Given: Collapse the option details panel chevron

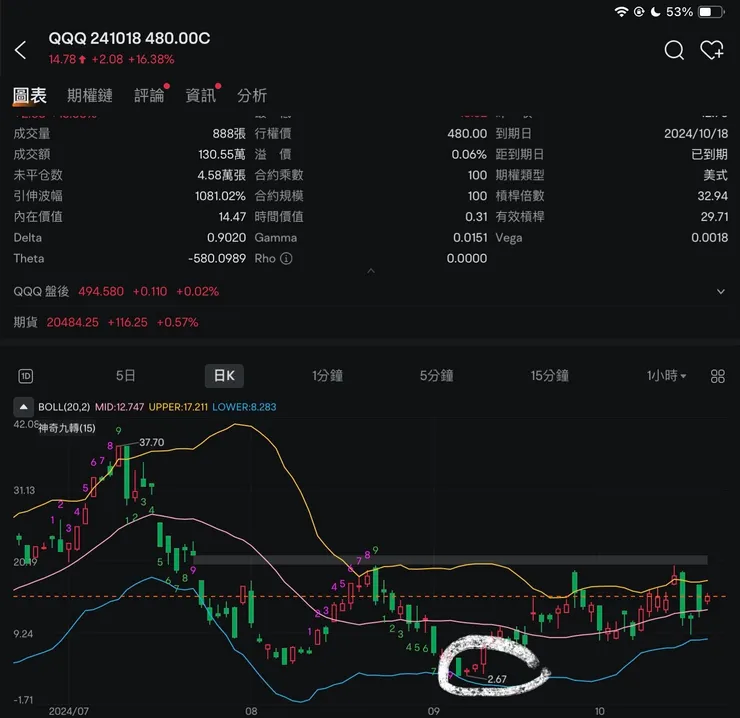Looking at the screenshot, I should 371,270.
